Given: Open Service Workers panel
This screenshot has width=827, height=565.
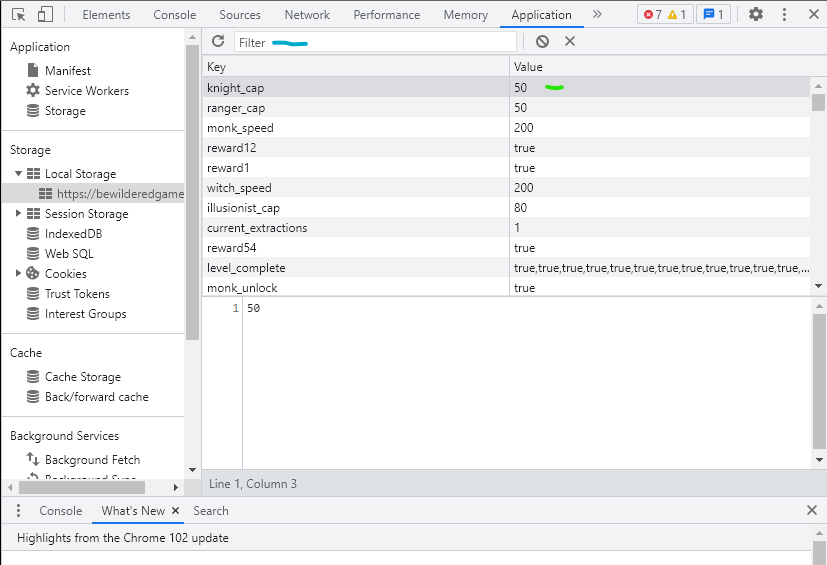Looking at the screenshot, I should (78, 90).
